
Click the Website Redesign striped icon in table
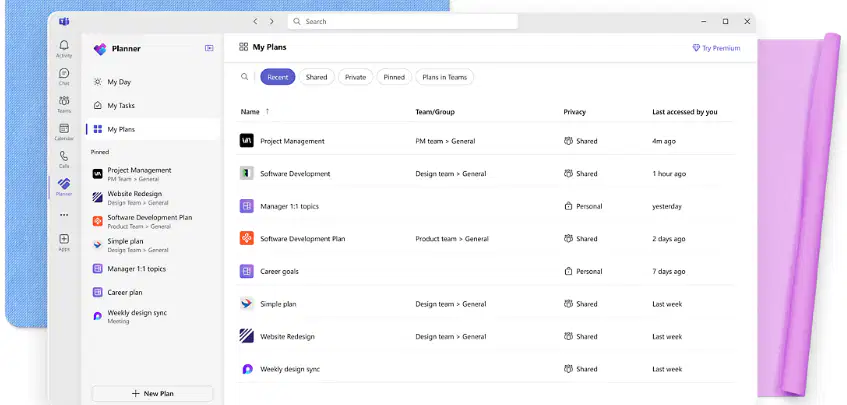click(x=247, y=336)
